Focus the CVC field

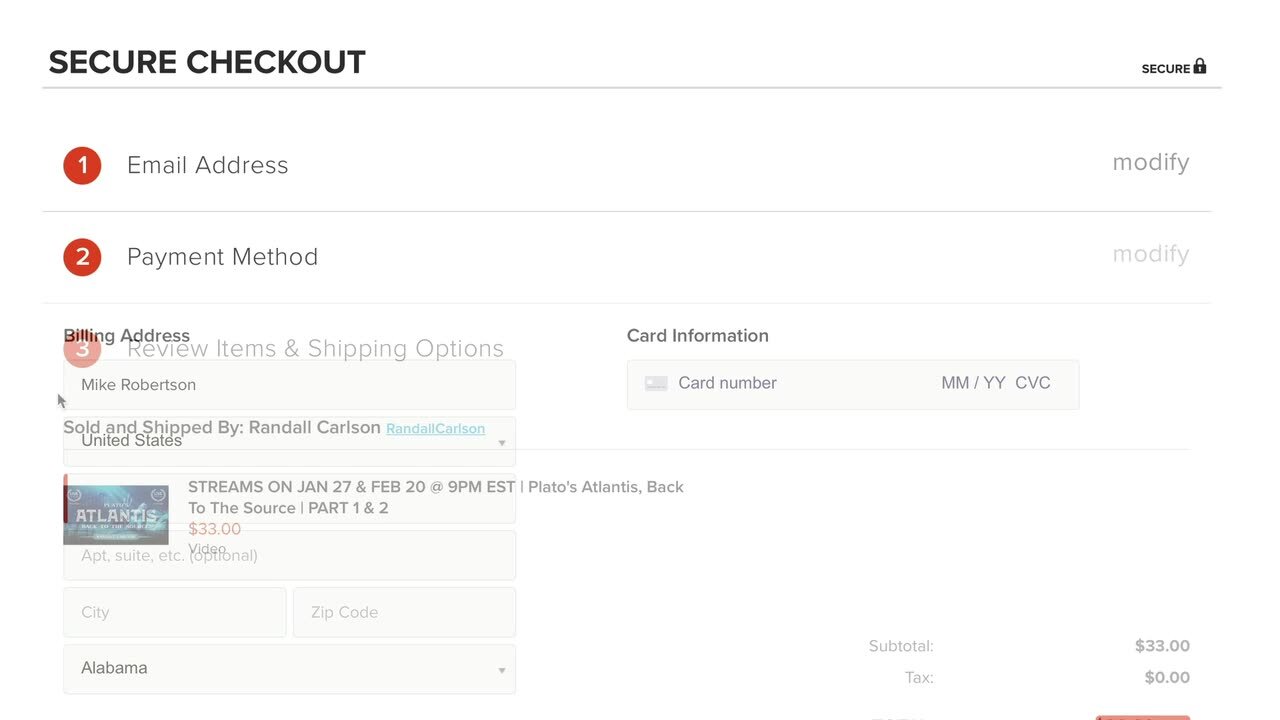coord(1033,383)
